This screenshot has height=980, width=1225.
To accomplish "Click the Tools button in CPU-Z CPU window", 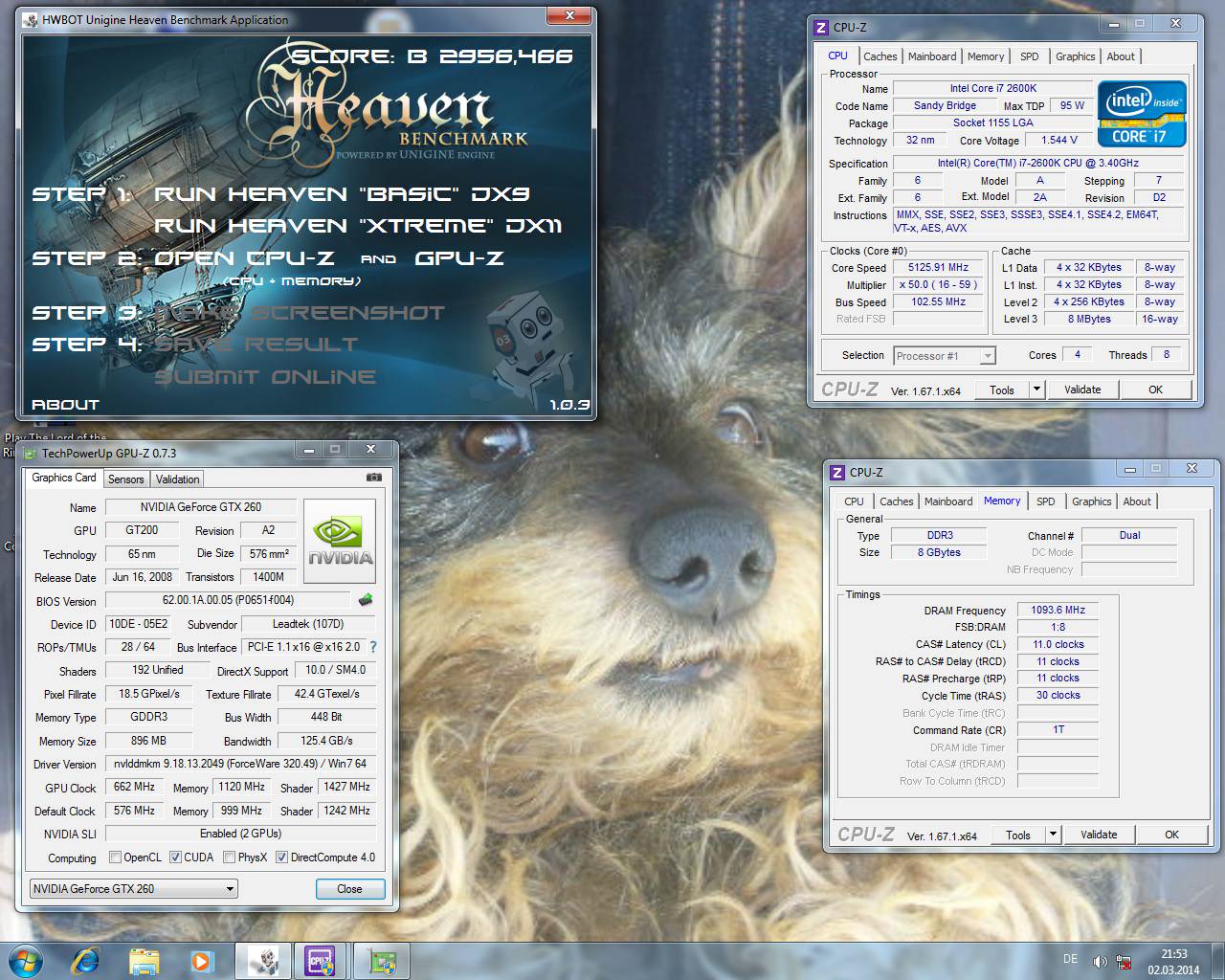I will 1002,390.
